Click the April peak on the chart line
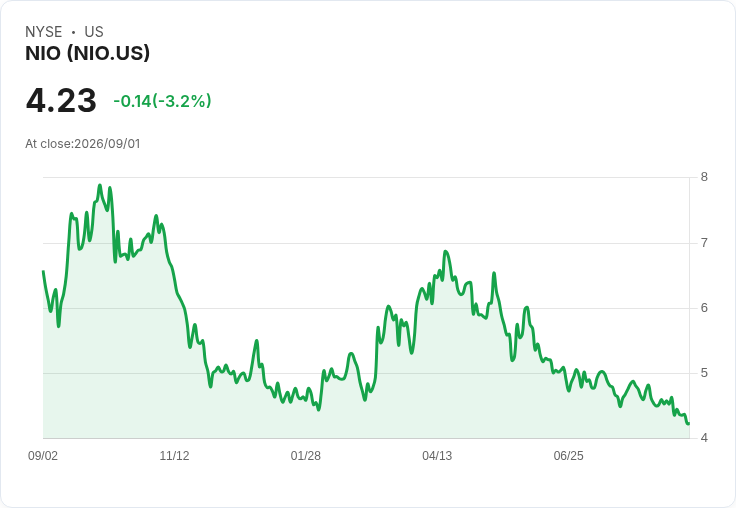Screen dimensions: 736x508 point(445,252)
